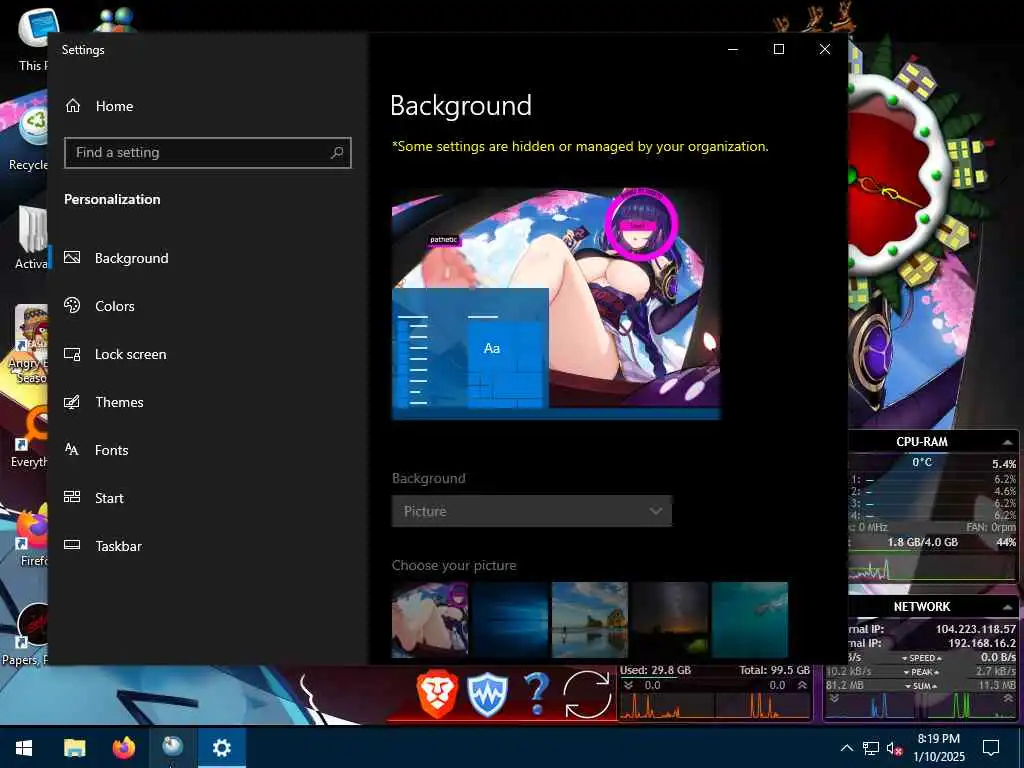This screenshot has height=768, width=1024.
Task: Click the circular refresh arrows dock icon
Action: coord(587,695)
